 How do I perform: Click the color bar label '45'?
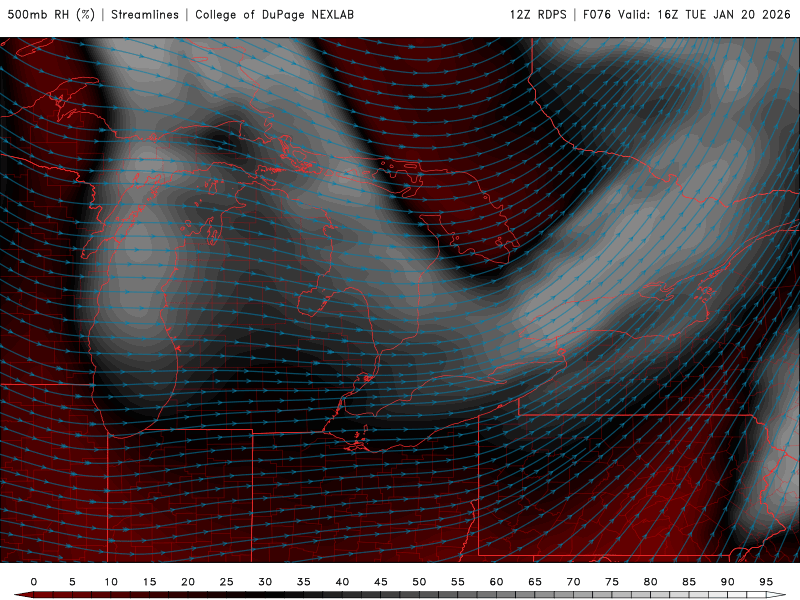tap(381, 582)
